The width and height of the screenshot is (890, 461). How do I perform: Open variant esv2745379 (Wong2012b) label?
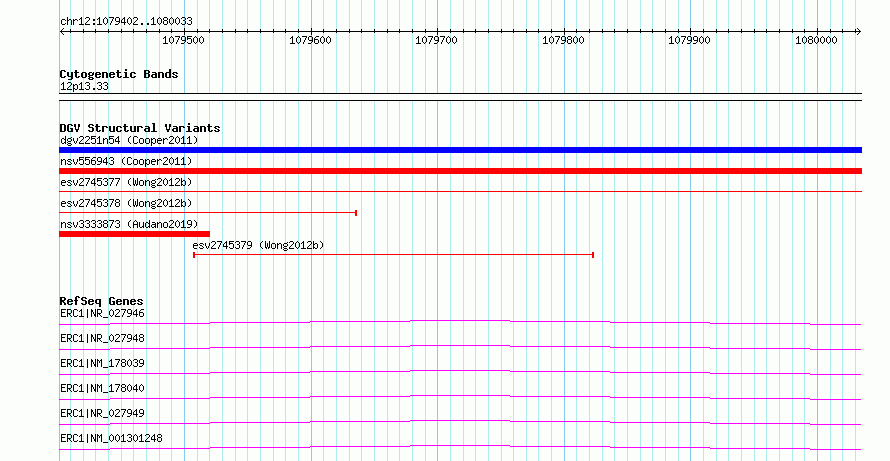point(258,245)
